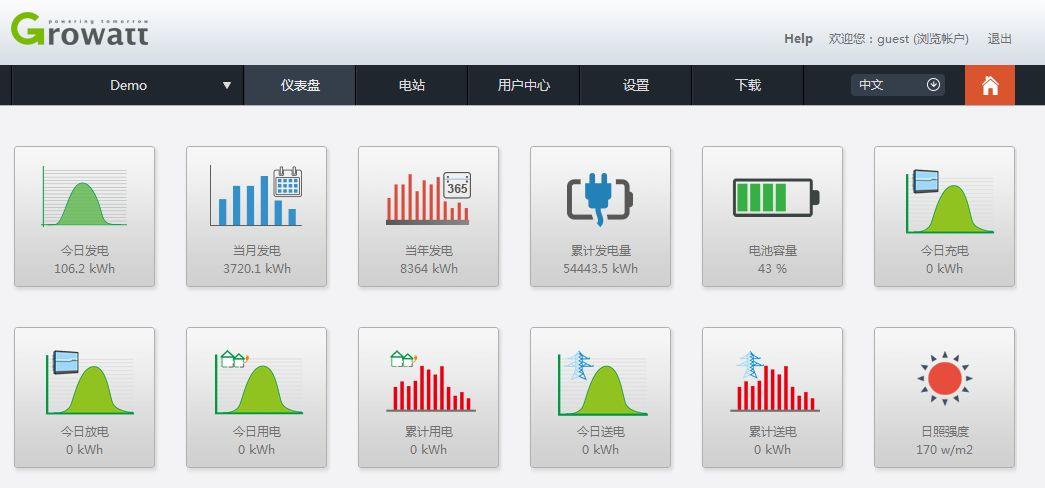
Task: Click the 43 % battery value
Action: 772,269
